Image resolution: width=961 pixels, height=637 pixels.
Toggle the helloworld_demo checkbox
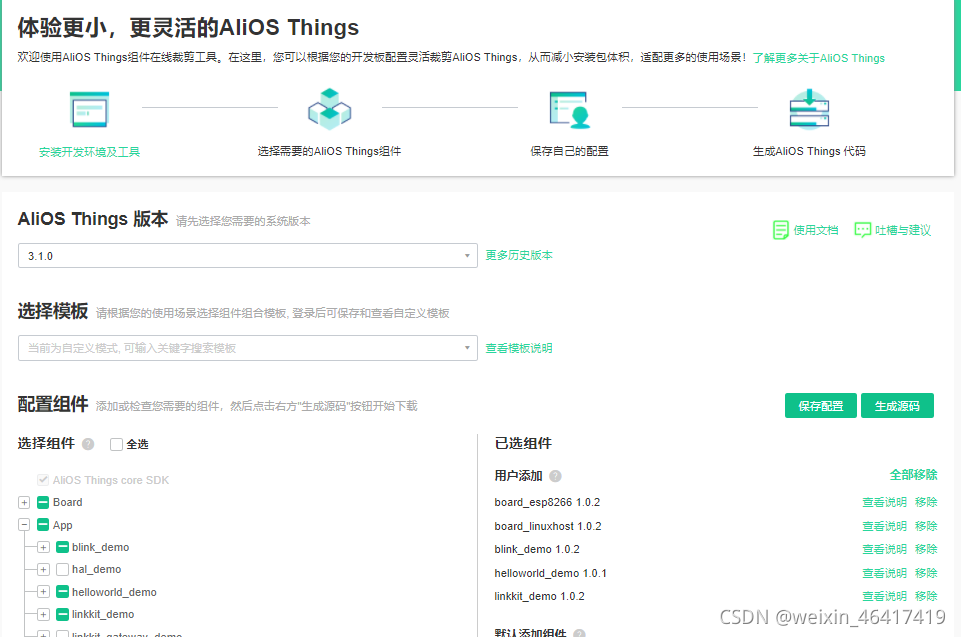62,592
